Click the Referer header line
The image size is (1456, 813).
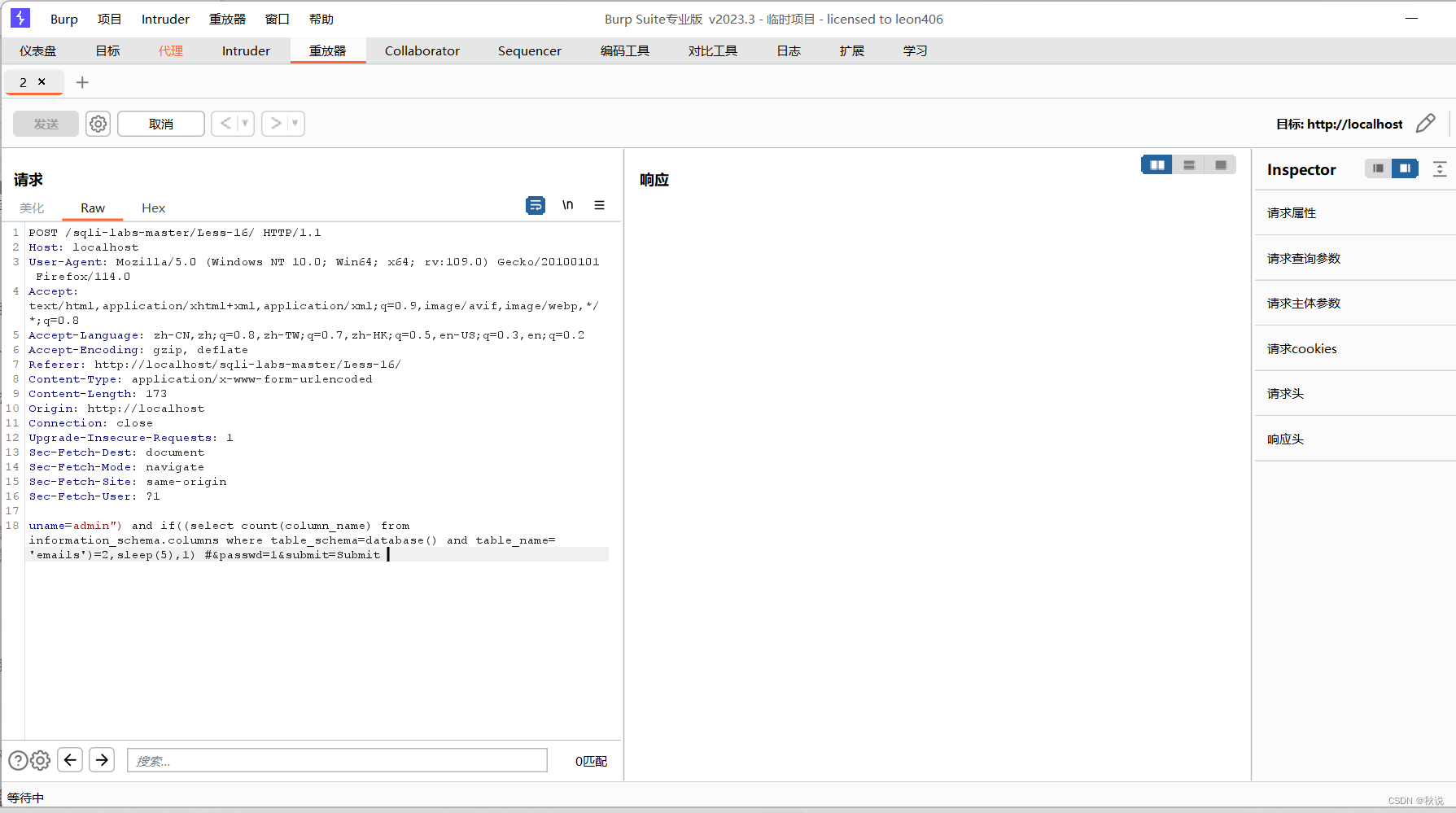click(215, 365)
